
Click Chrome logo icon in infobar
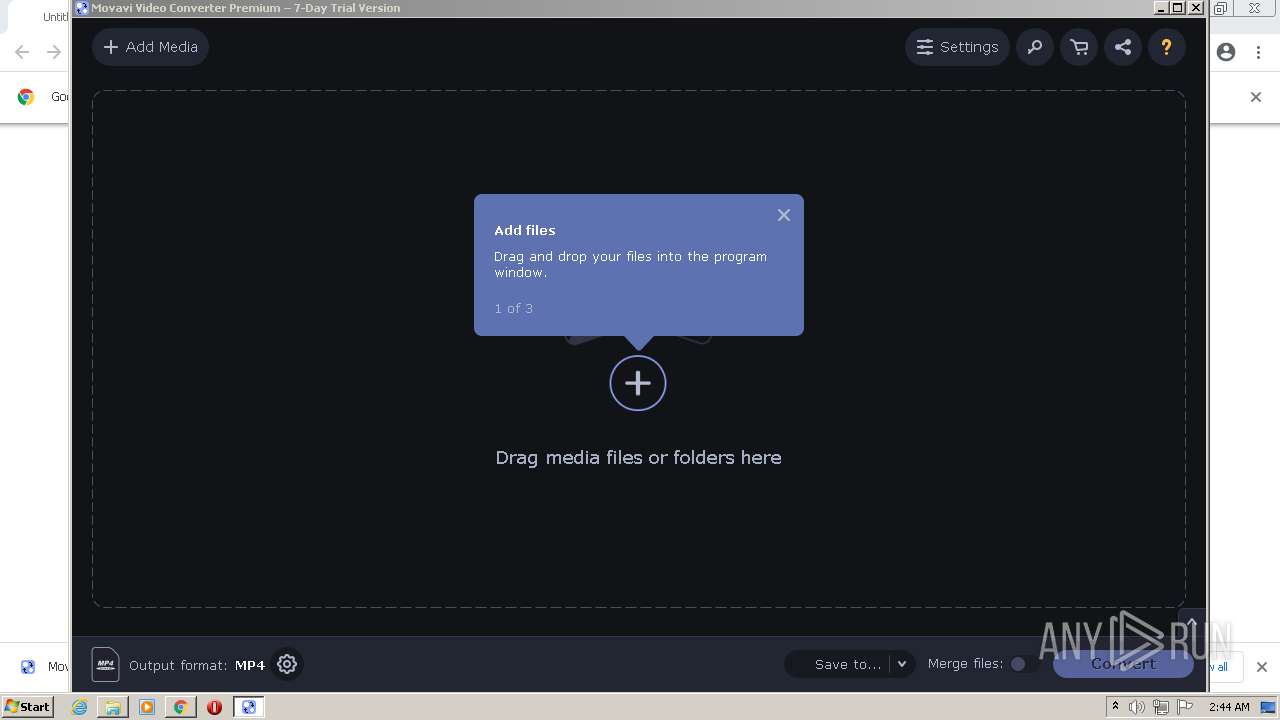[x=26, y=97]
